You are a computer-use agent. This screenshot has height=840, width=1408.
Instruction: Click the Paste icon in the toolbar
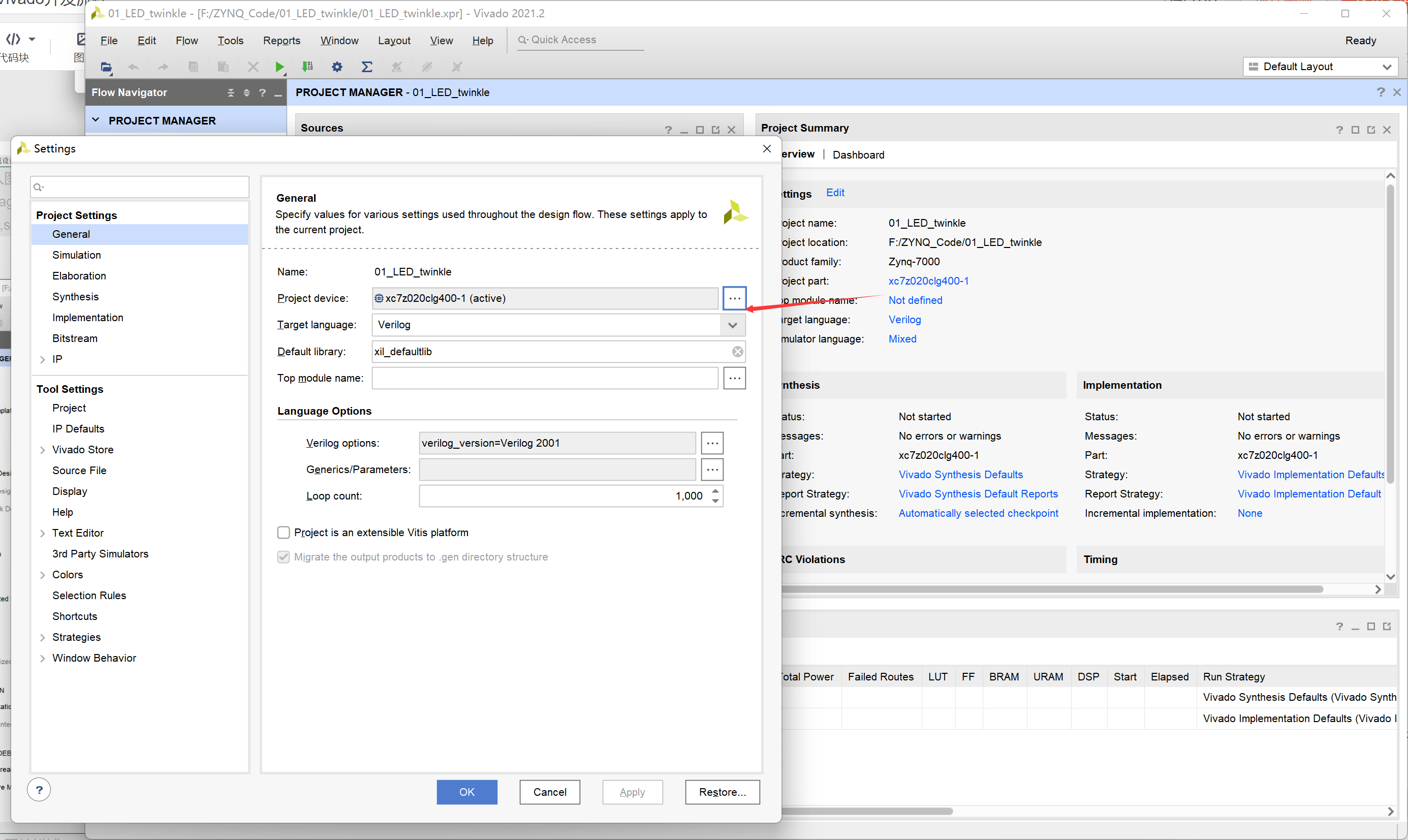click(x=223, y=67)
